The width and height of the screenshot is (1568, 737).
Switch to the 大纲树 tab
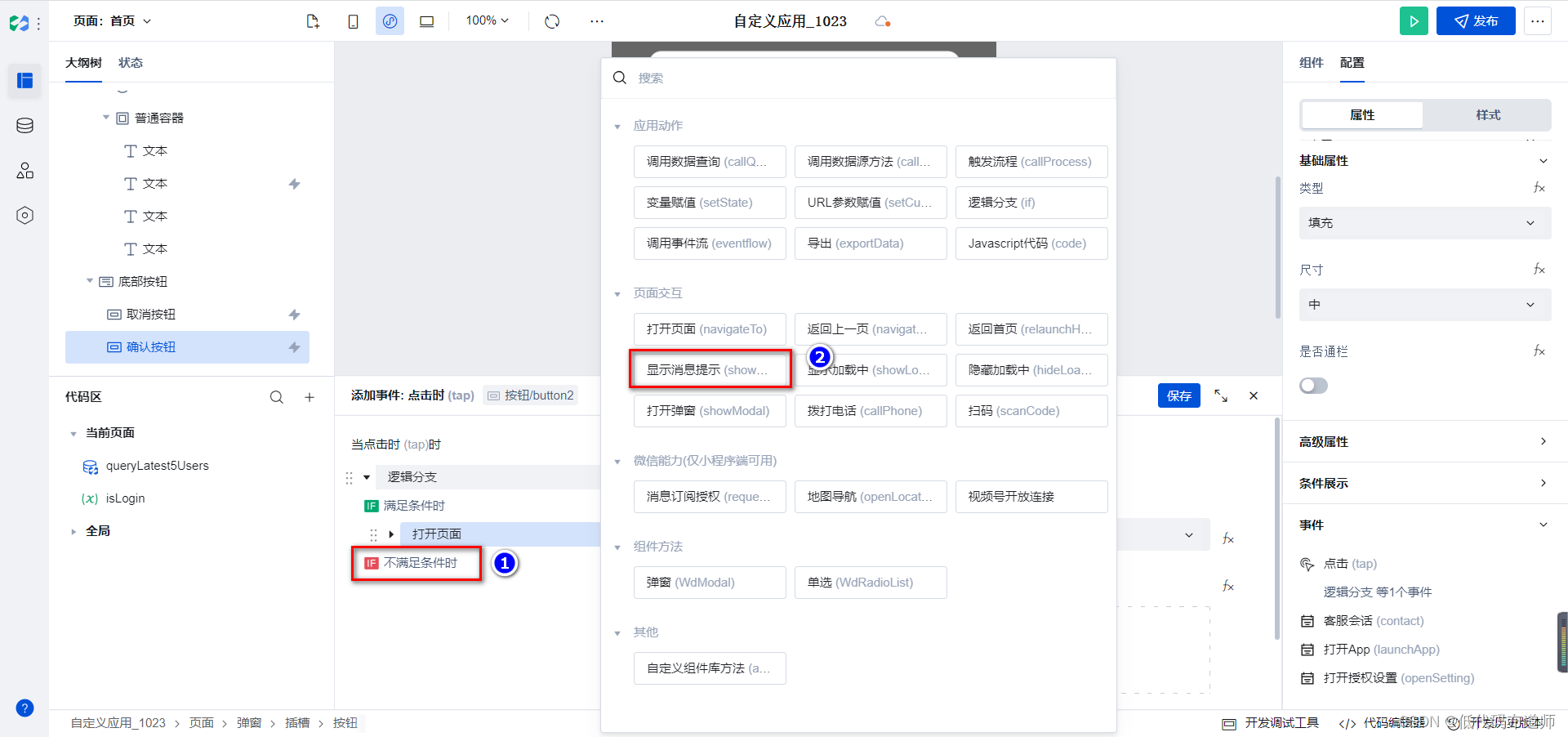[x=83, y=63]
